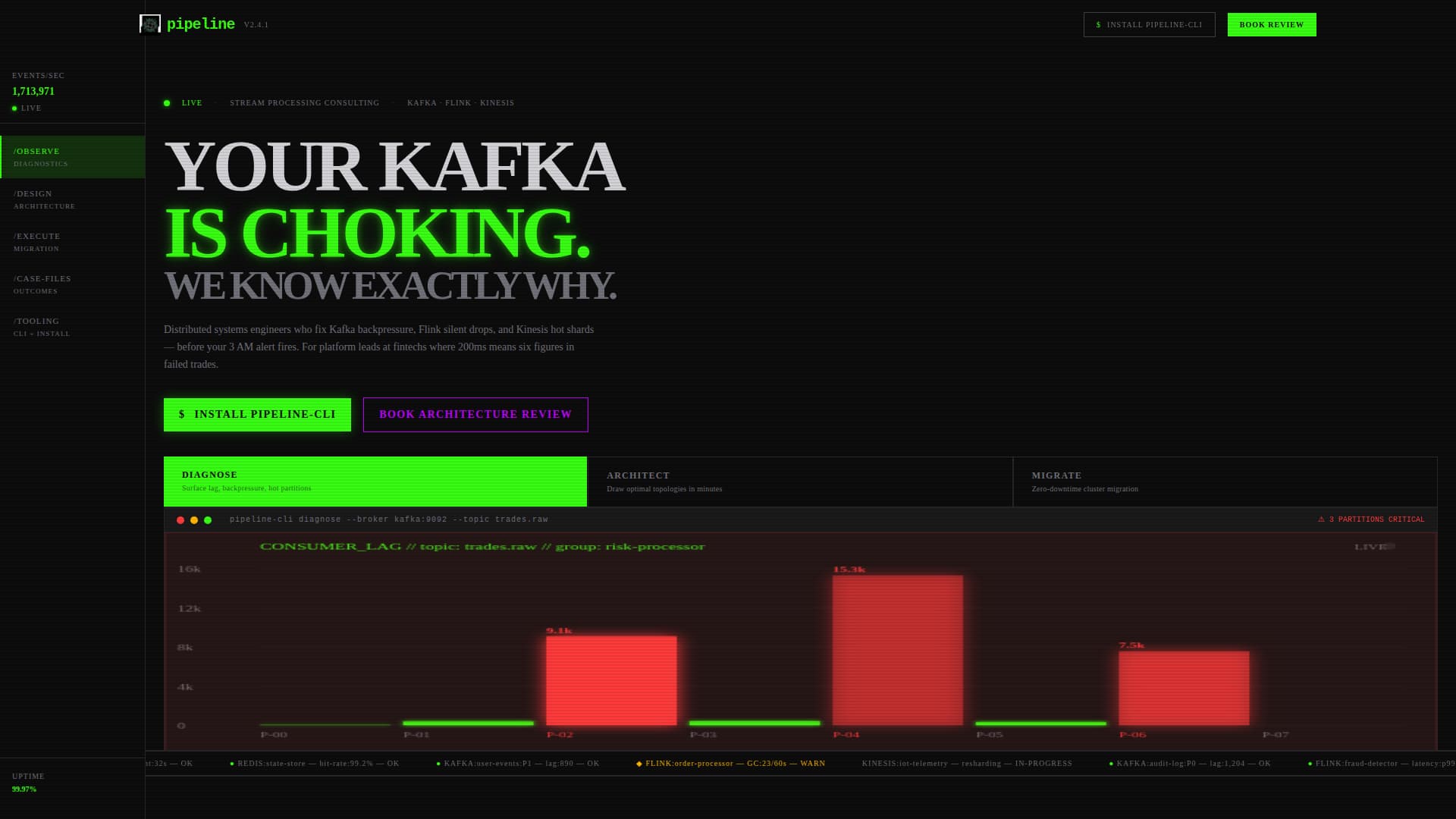This screenshot has width=1456, height=819.
Task: Click sidebar events/sec live status dot
Action: point(14,108)
